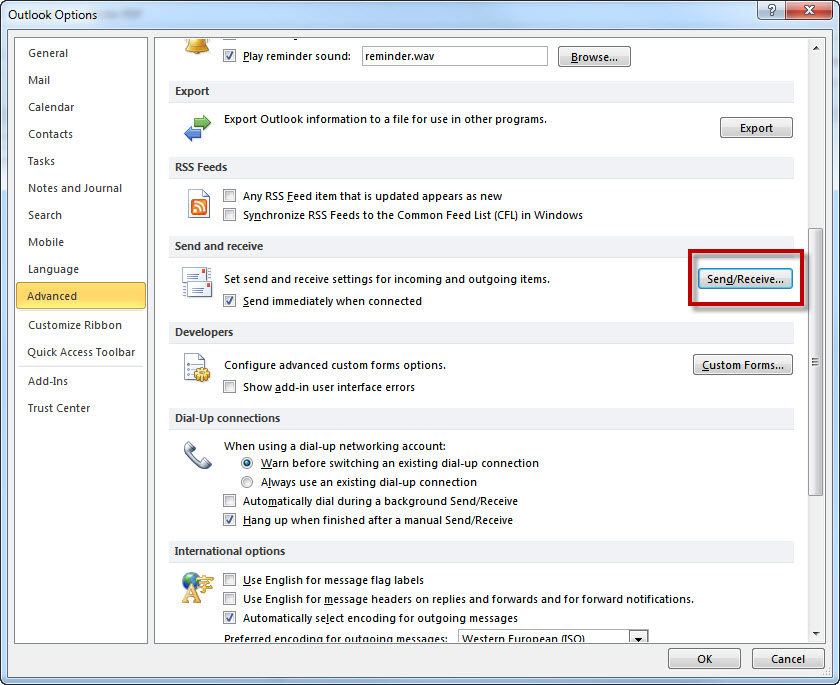This screenshot has width=840, height=685.
Task: Click the Developers custom forms icon
Action: click(197, 367)
